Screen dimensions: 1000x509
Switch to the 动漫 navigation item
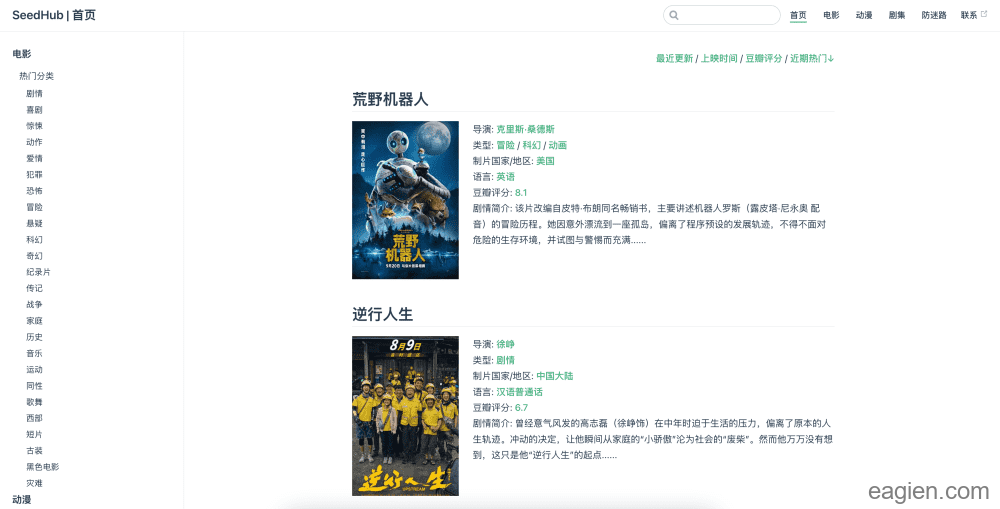point(864,15)
